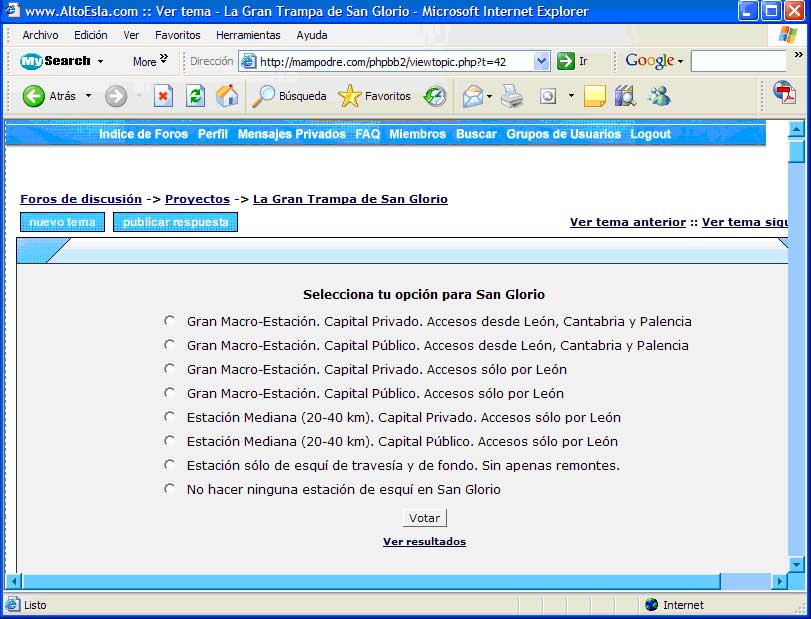Follow the 'Ver resultados' link
The image size is (811, 619).
[424, 542]
